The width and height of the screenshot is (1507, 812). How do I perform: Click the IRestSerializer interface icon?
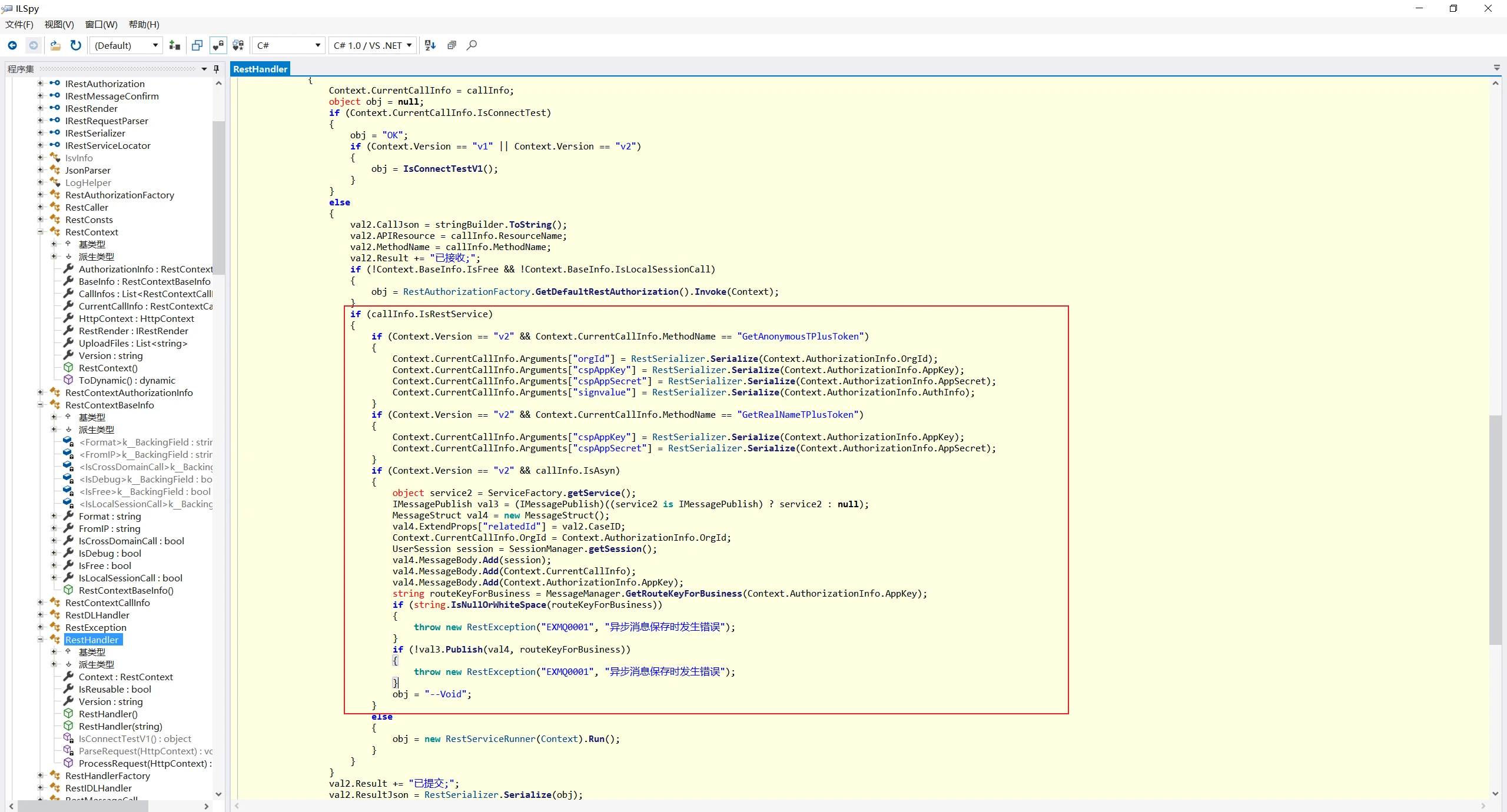pyautogui.click(x=55, y=133)
